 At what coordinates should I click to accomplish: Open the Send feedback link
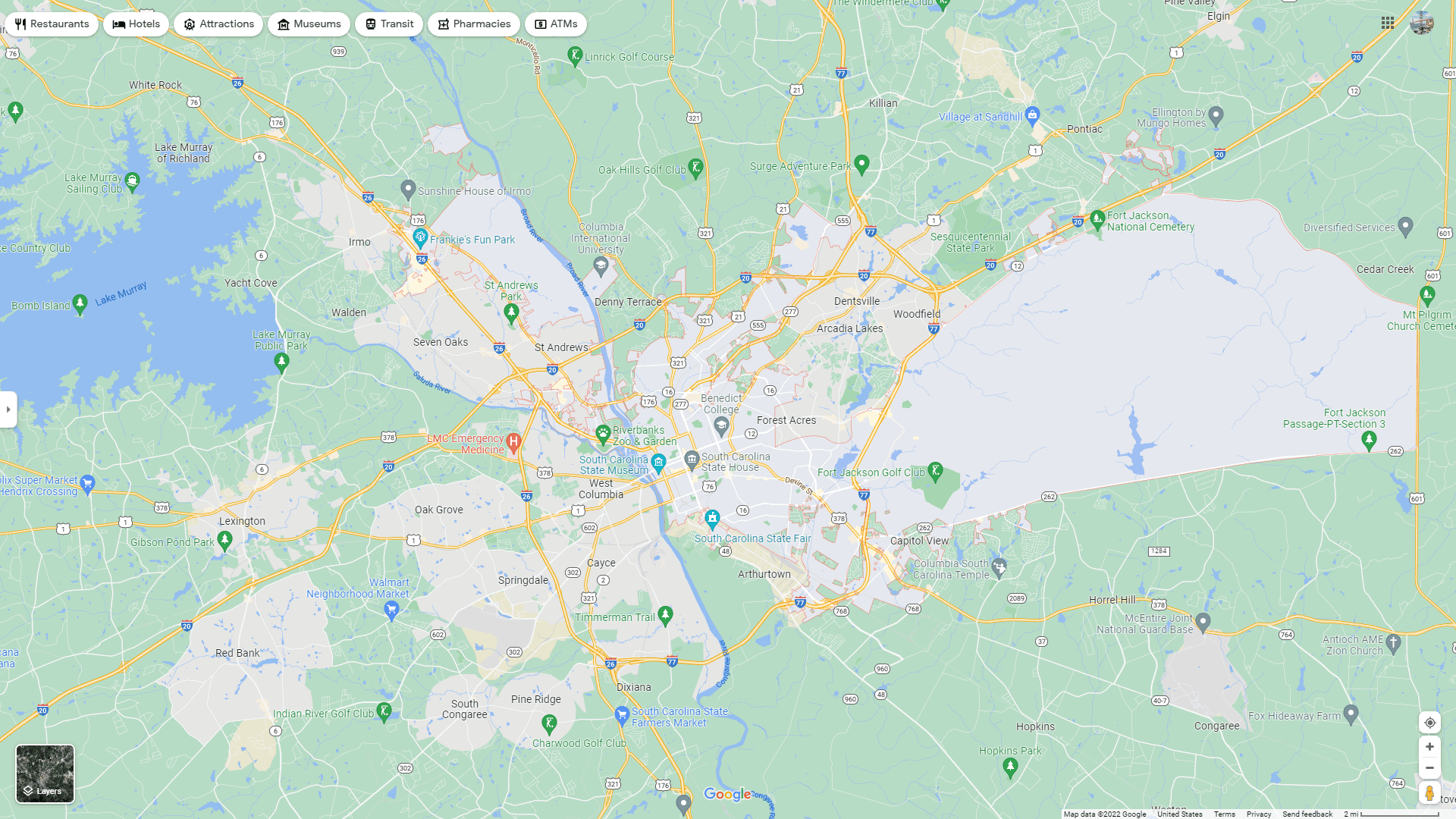pos(1306,813)
